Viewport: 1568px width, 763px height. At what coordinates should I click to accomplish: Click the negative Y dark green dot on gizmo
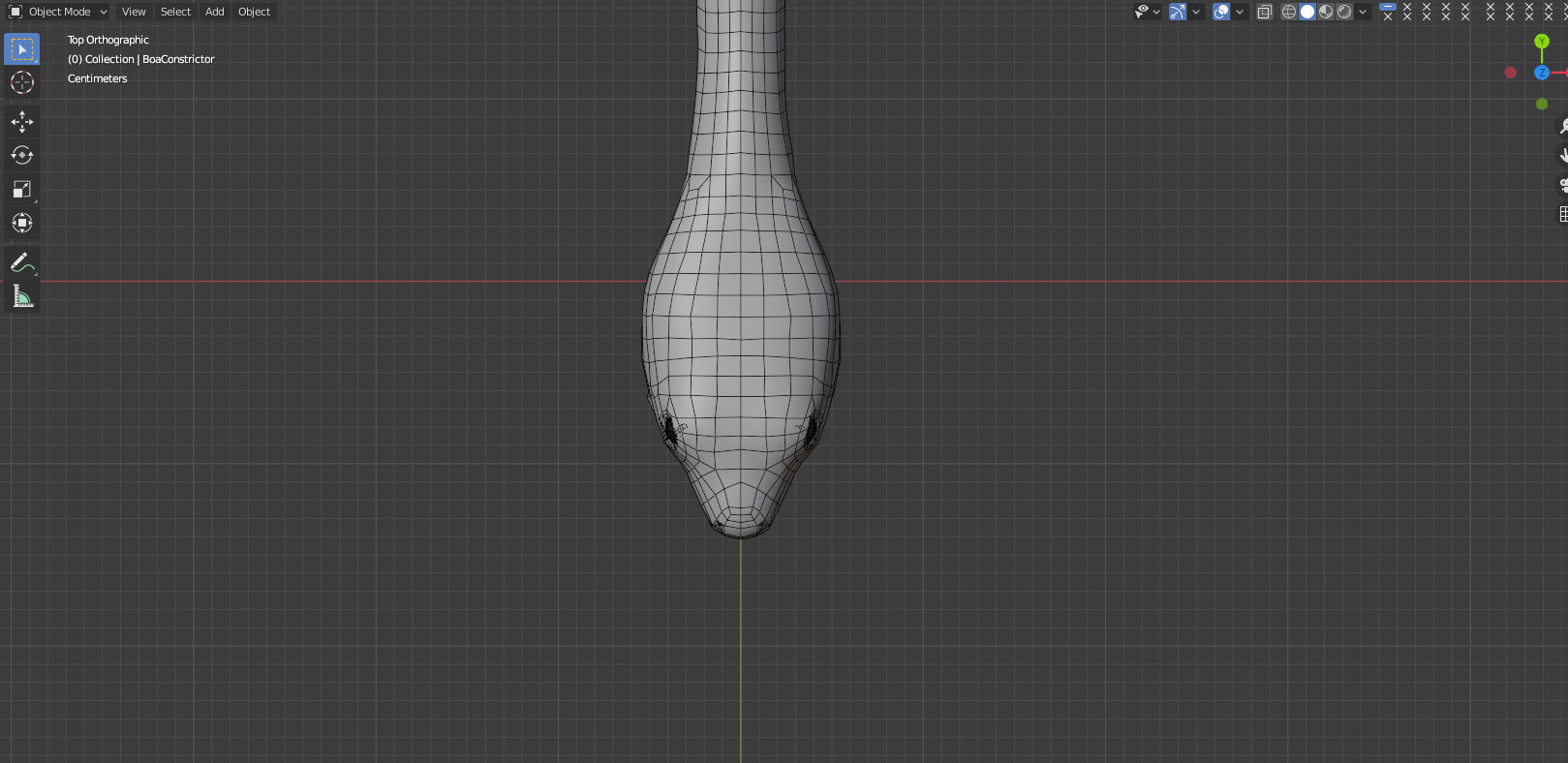click(1542, 104)
